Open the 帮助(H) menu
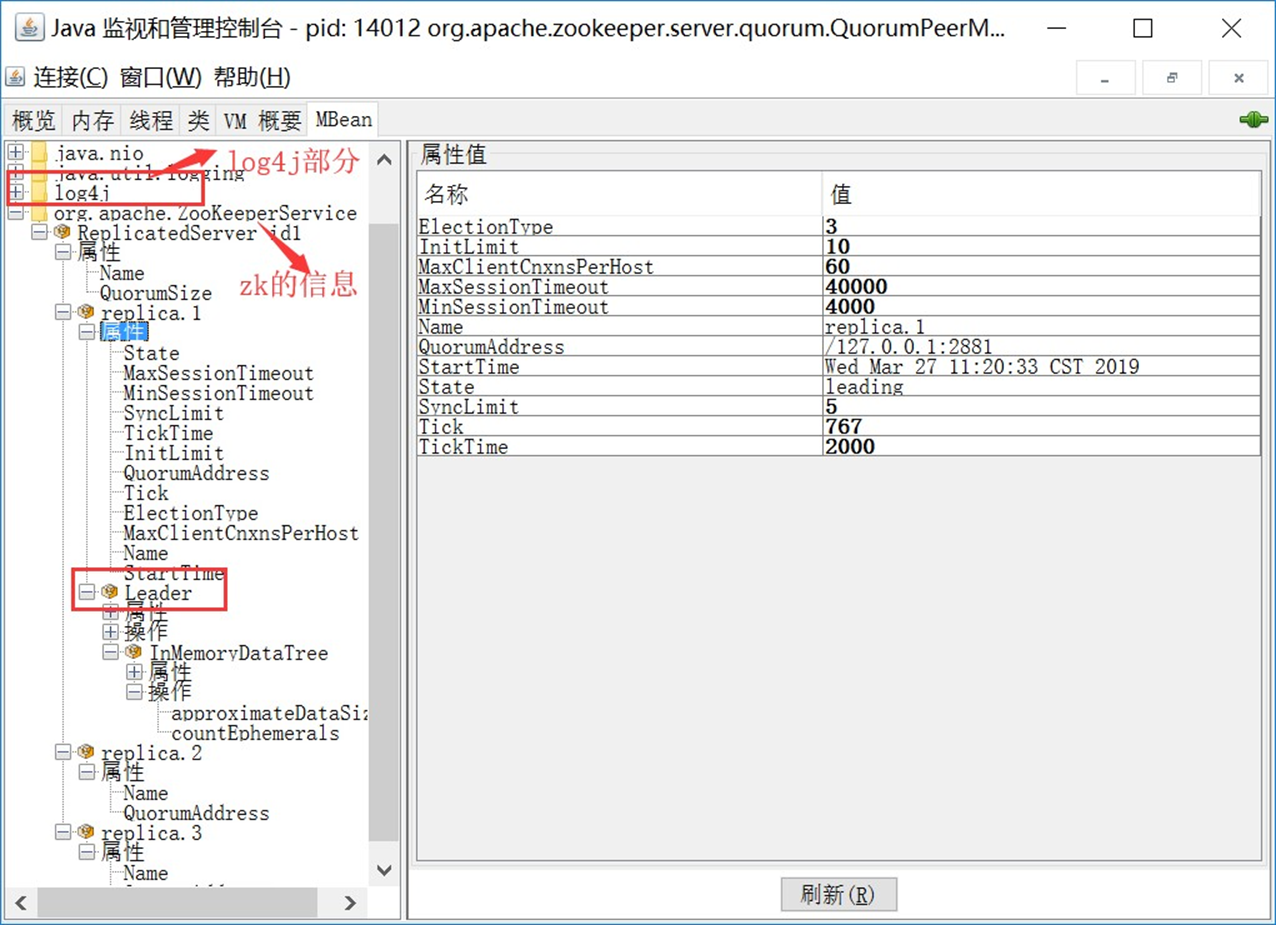Viewport: 1276px width, 925px height. (252, 77)
